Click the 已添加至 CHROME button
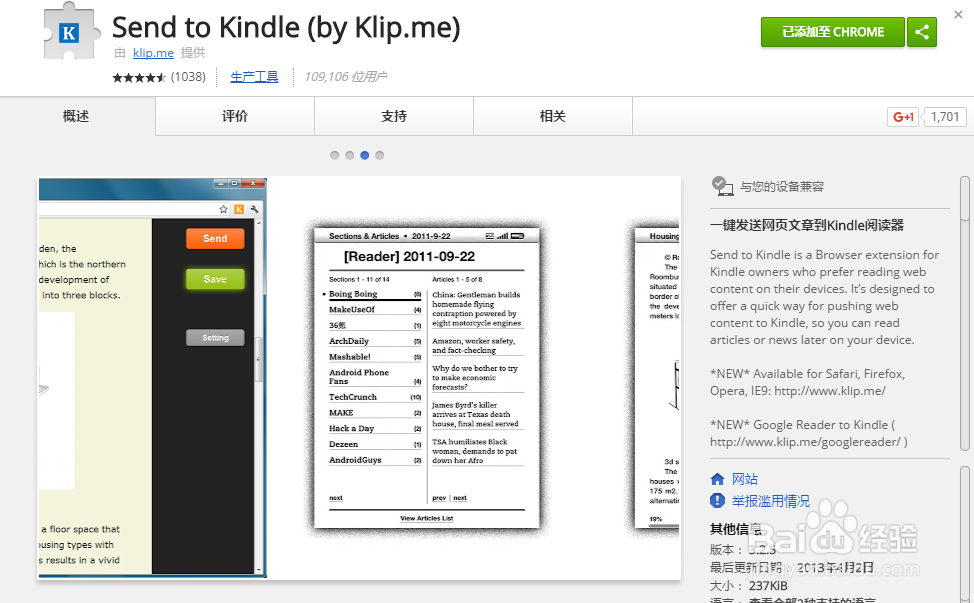 (x=832, y=32)
